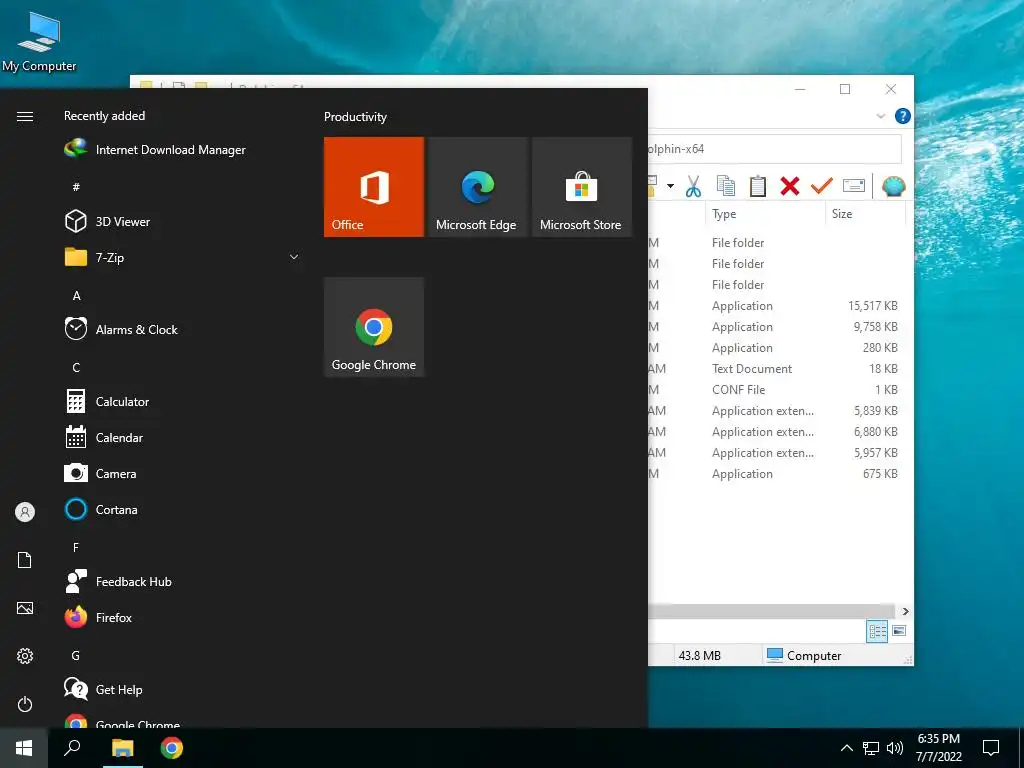
Task: Click the Cut scissors icon in file manager
Action: [694, 186]
